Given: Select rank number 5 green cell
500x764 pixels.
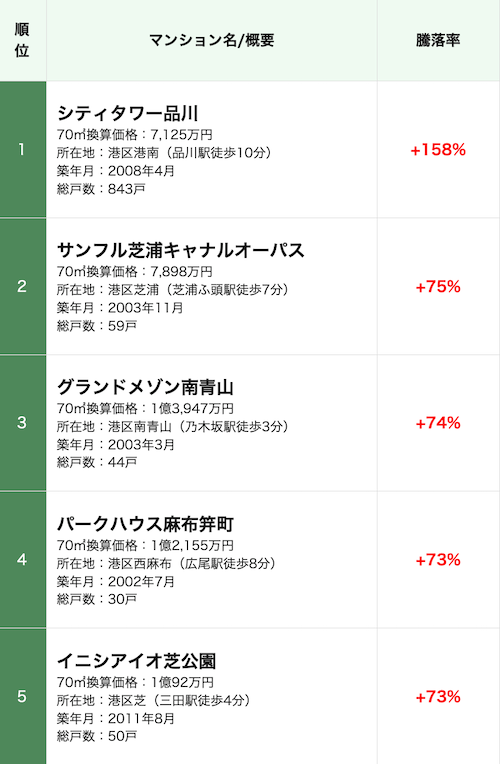Looking at the screenshot, I should [x=23, y=696].
